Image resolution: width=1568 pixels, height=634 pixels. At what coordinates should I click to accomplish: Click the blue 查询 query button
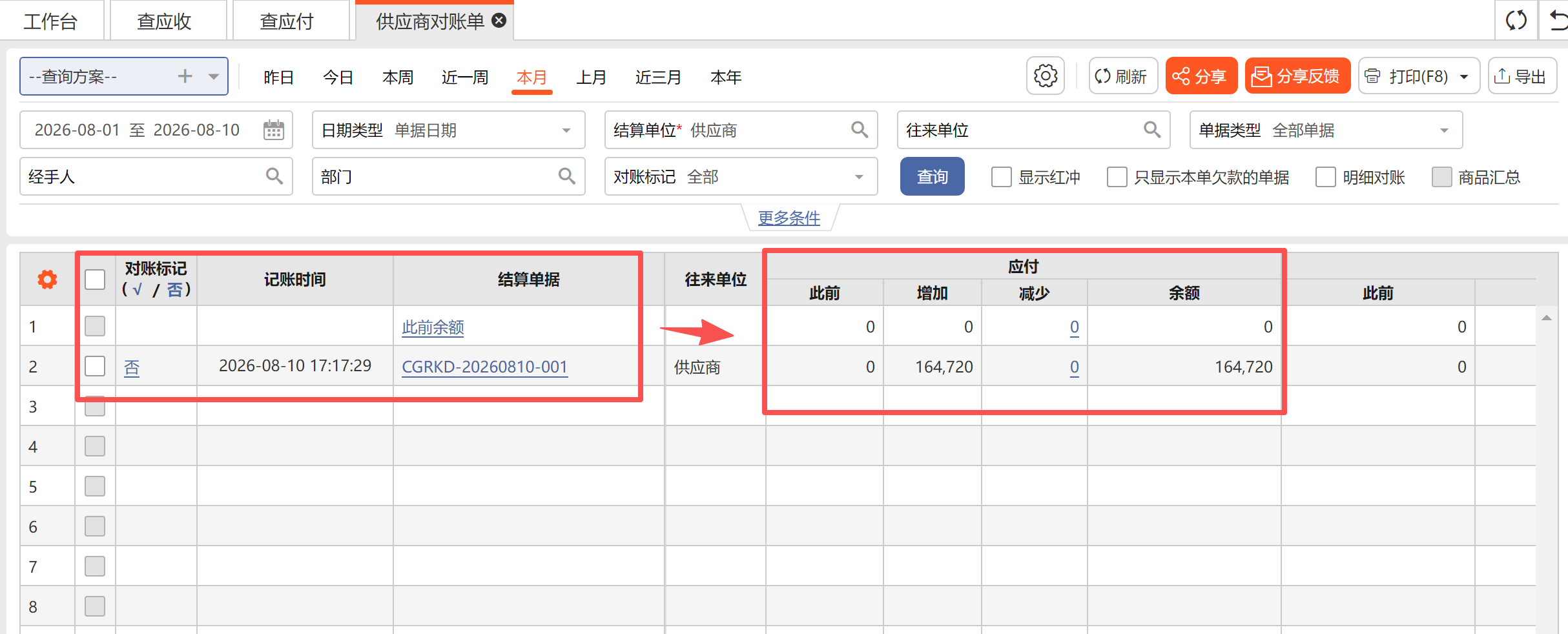pos(932,176)
